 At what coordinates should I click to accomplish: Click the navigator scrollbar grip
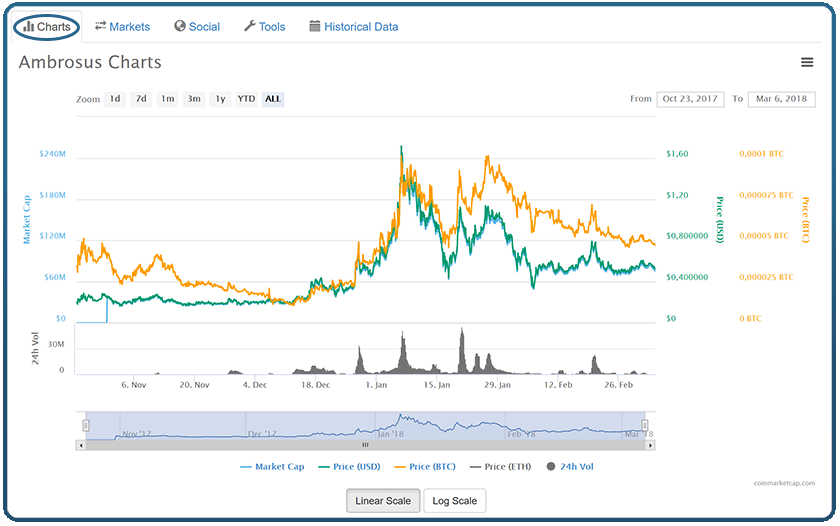point(365,445)
